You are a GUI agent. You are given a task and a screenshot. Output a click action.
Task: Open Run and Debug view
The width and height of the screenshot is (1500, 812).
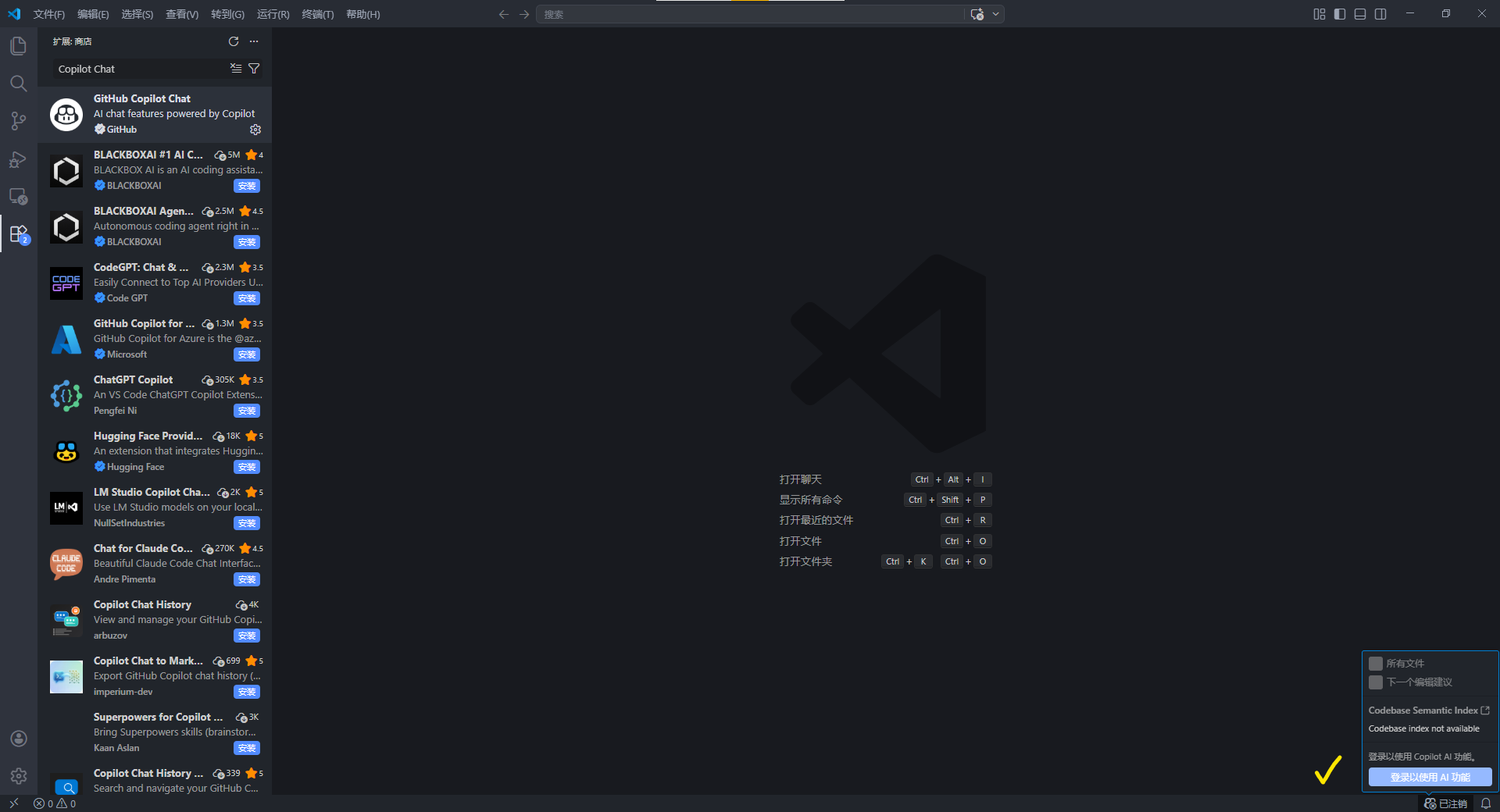click(19, 159)
